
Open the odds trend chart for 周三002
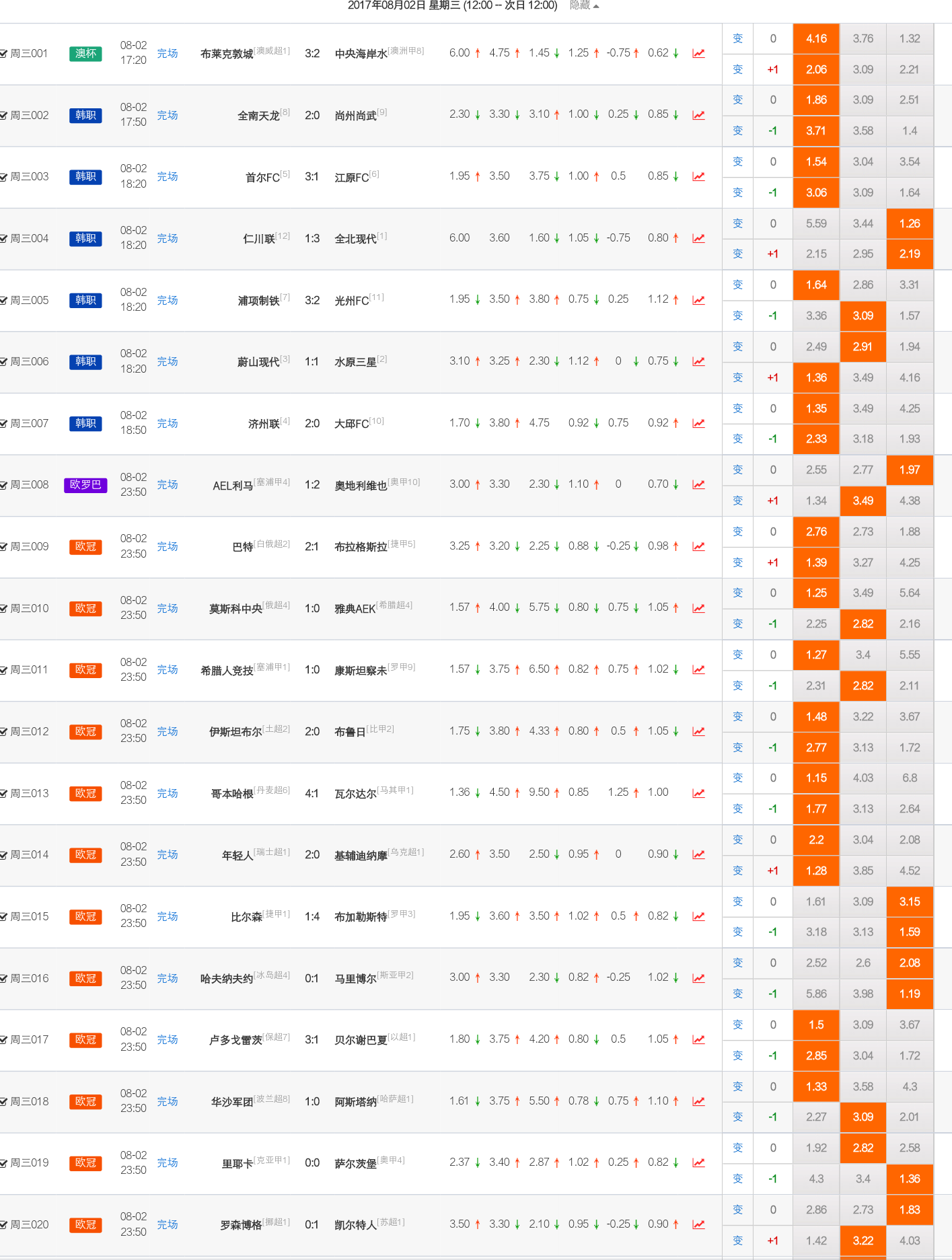[698, 115]
